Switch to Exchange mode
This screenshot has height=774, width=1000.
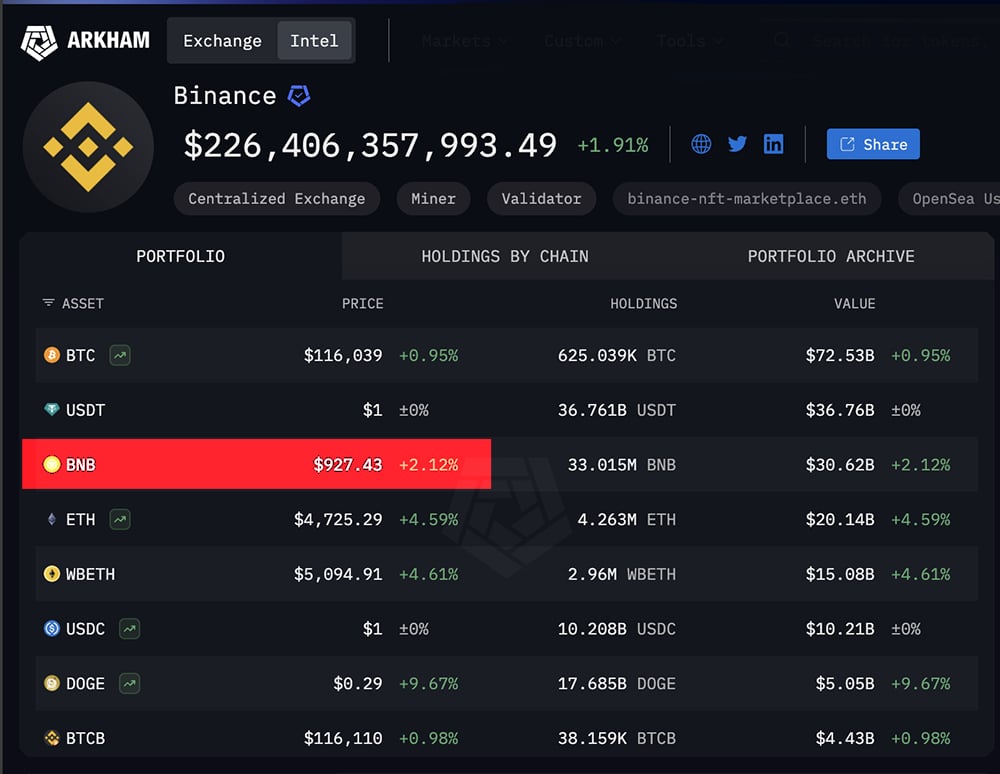coord(222,41)
